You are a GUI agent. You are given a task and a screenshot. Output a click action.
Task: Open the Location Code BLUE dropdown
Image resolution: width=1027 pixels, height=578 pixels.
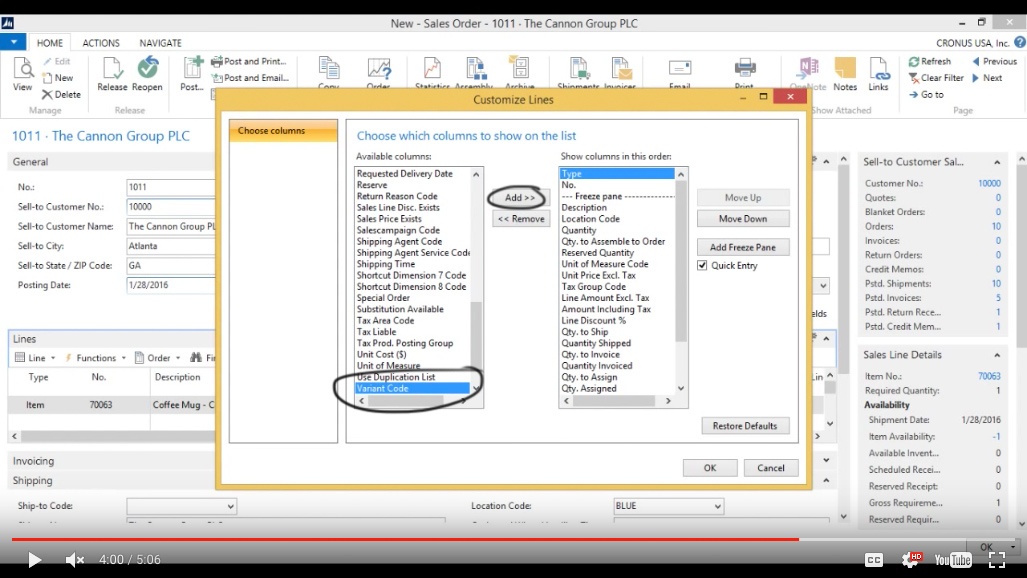718,505
